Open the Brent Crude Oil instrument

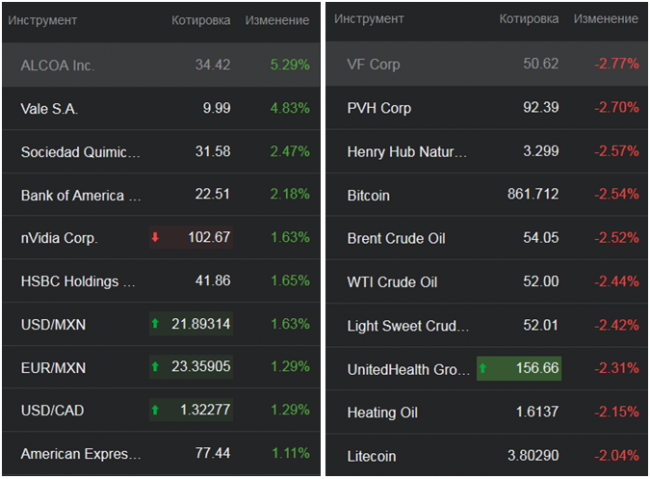pos(396,238)
